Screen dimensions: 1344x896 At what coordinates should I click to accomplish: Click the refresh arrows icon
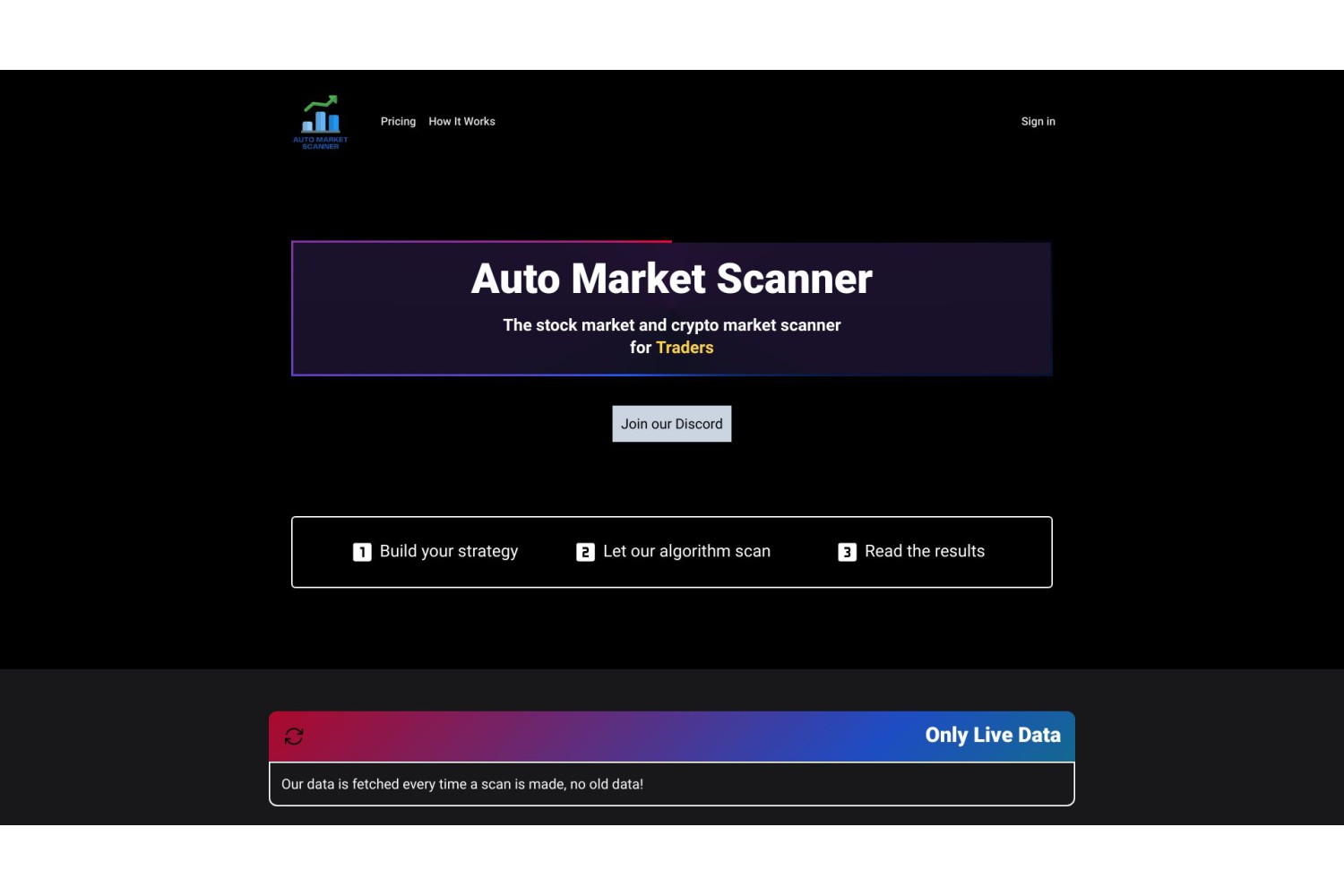[294, 737]
